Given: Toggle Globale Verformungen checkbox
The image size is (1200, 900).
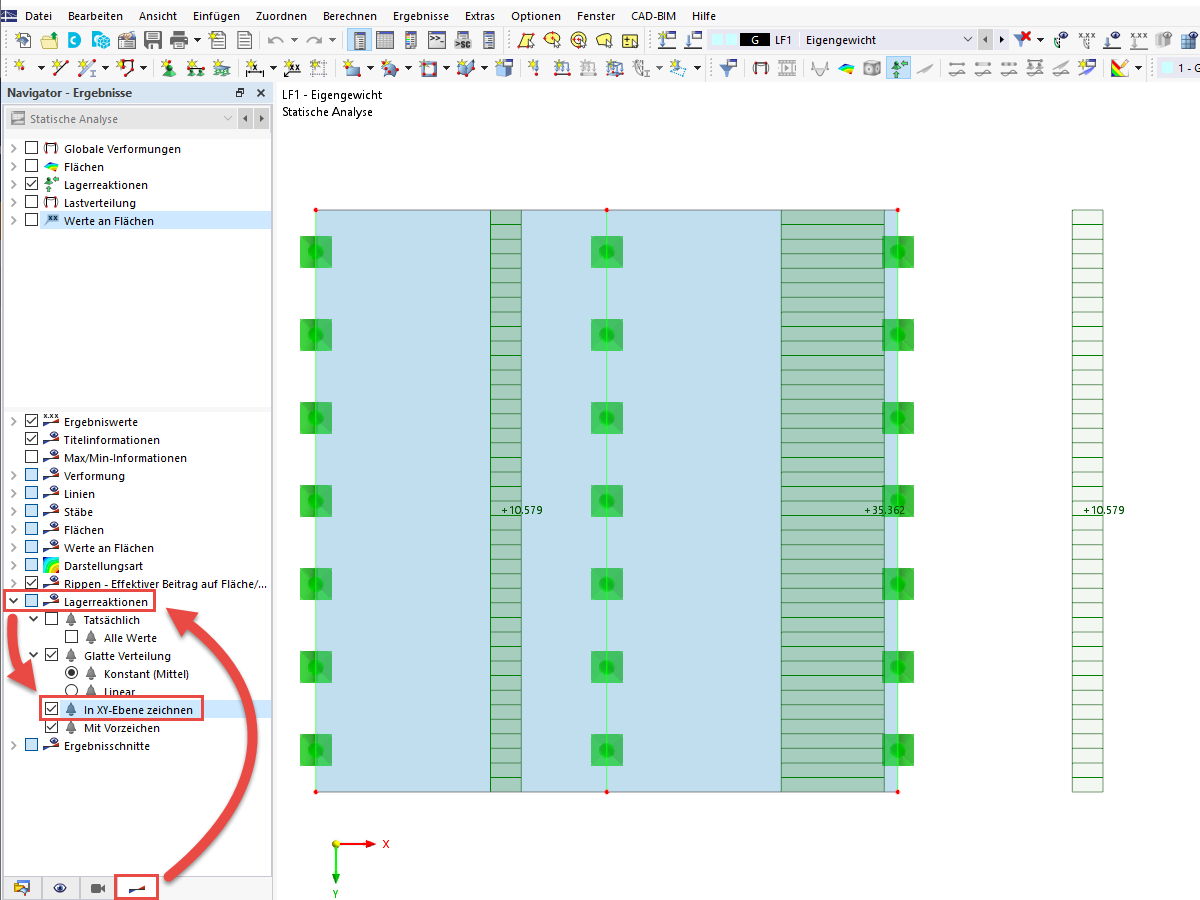Looking at the screenshot, I should coord(31,148).
